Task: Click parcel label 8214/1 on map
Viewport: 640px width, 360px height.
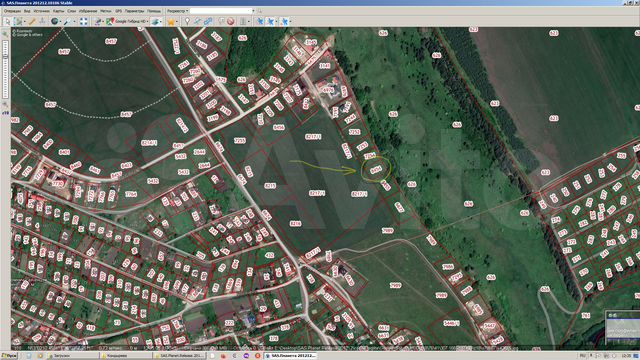Action: [x=149, y=143]
